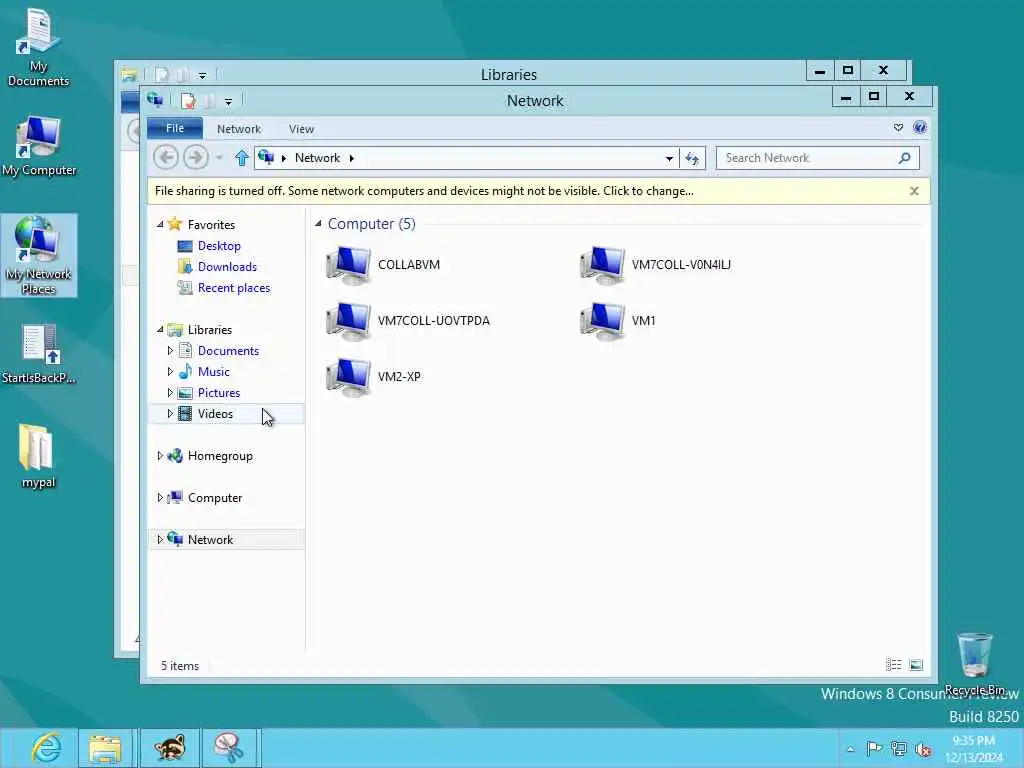Collapse the Computer (5) group
This screenshot has width=1024, height=768.
pyautogui.click(x=318, y=223)
